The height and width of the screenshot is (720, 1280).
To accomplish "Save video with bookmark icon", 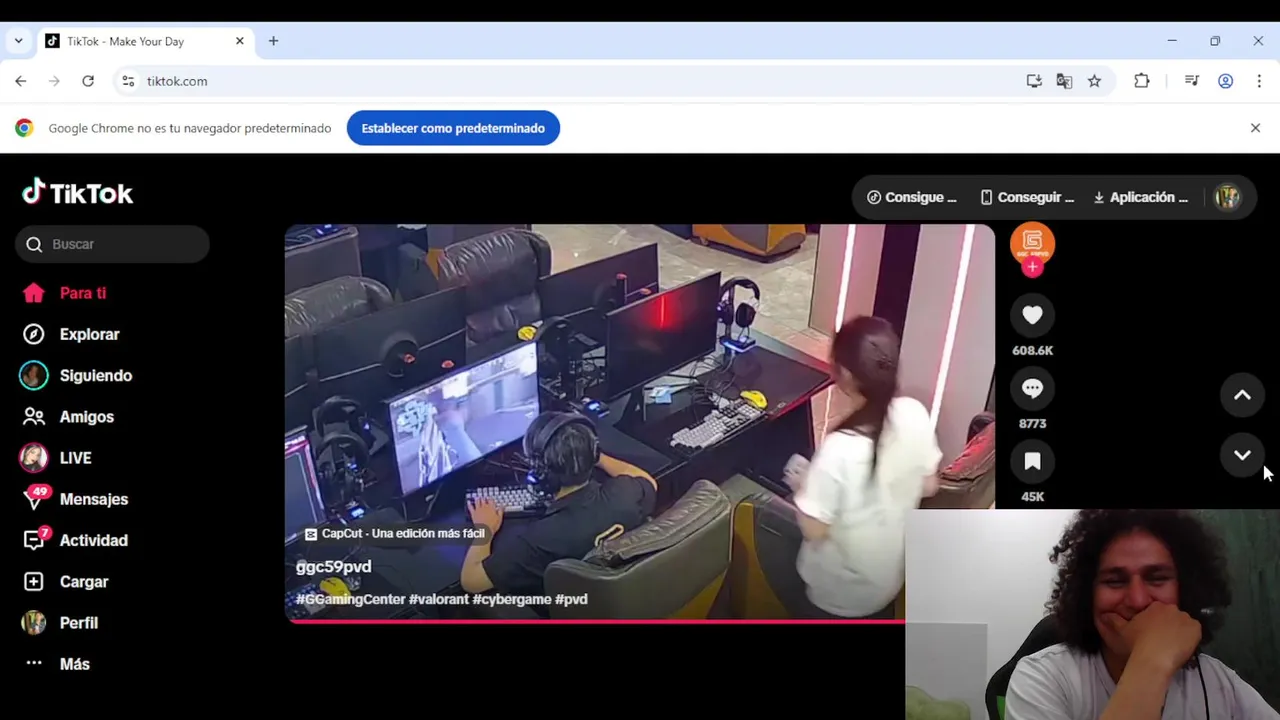I will tap(1032, 461).
